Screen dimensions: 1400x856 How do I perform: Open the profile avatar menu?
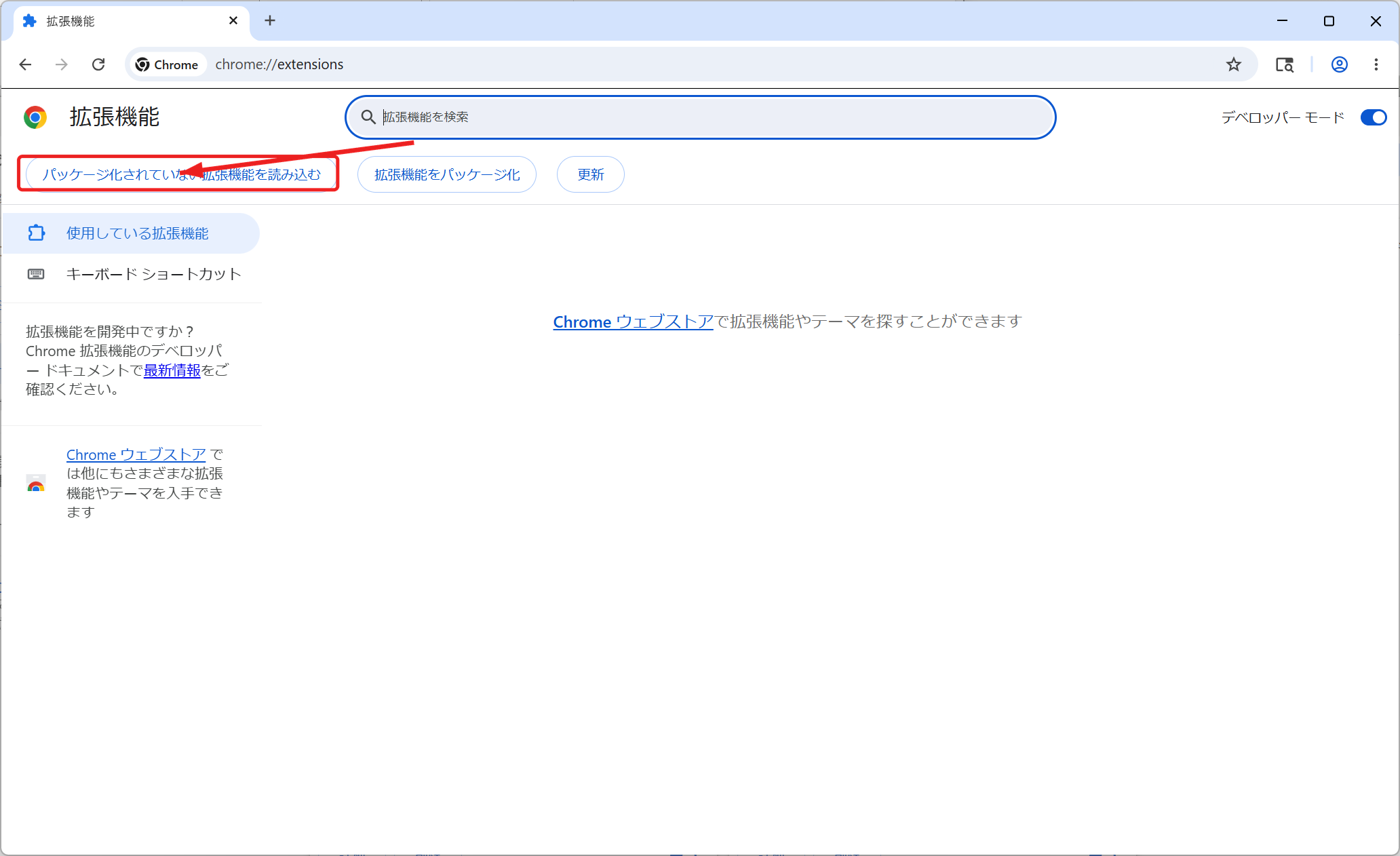coord(1340,64)
